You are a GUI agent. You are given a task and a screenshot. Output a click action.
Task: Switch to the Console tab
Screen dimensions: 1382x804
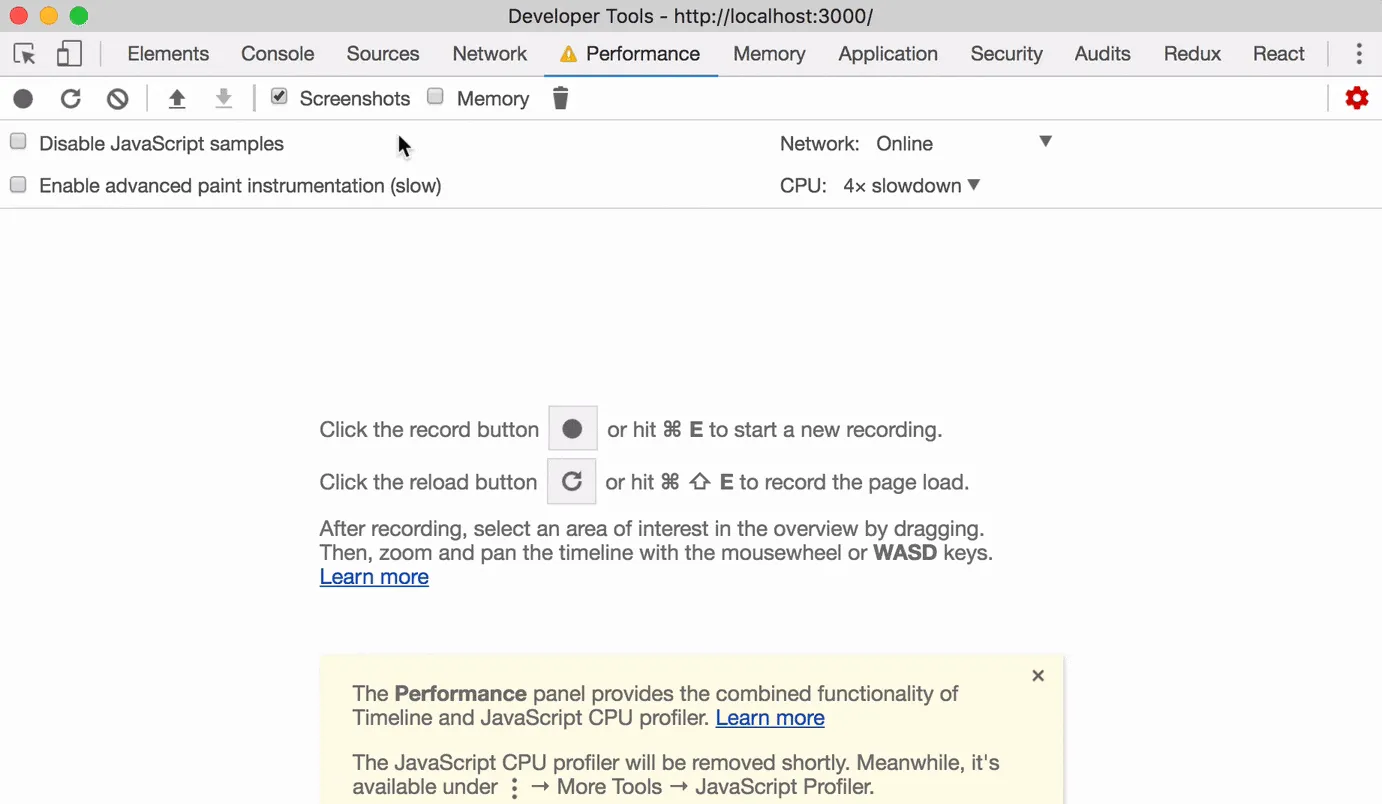(x=277, y=54)
